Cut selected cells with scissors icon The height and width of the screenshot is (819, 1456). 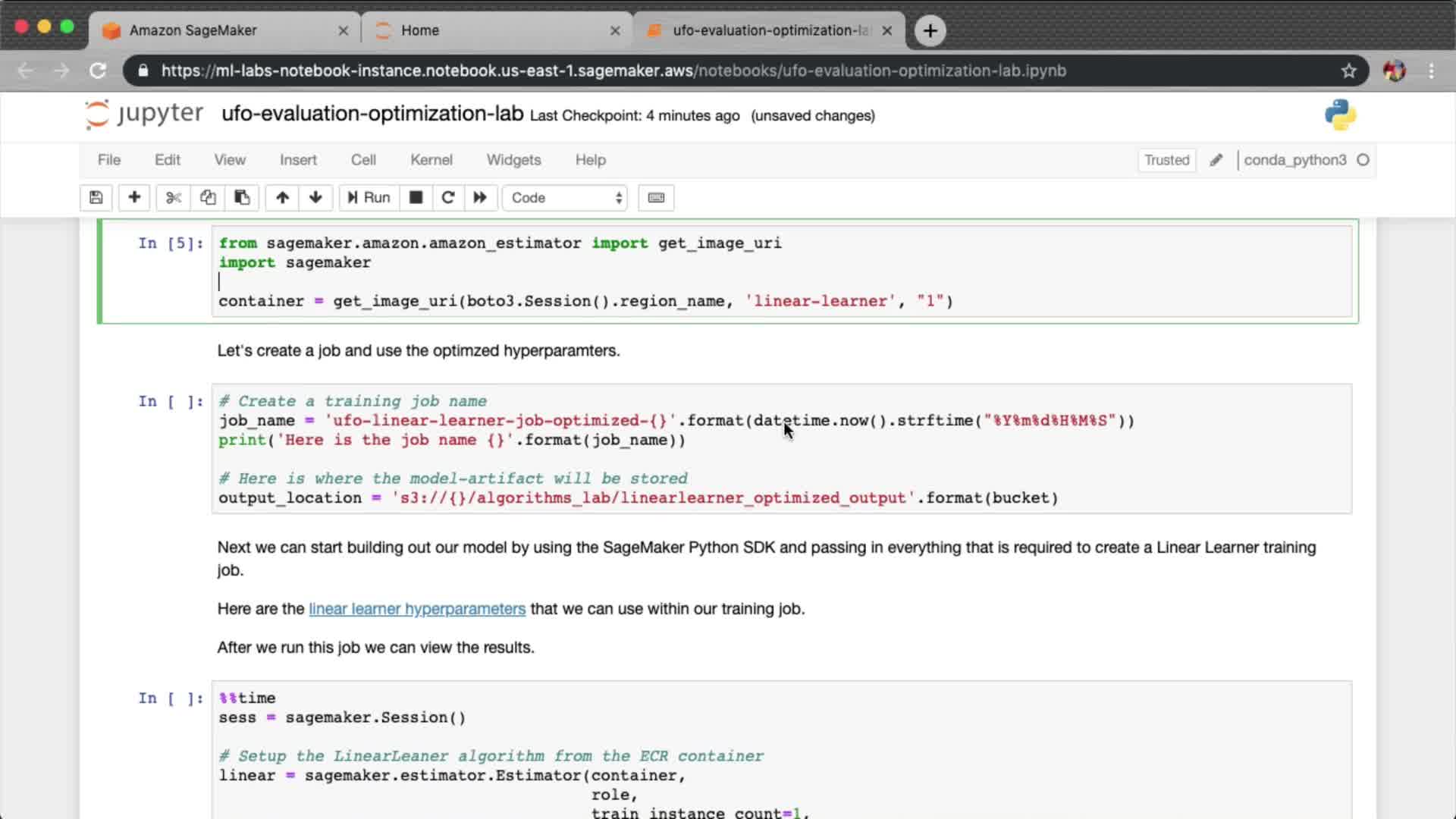point(174,198)
